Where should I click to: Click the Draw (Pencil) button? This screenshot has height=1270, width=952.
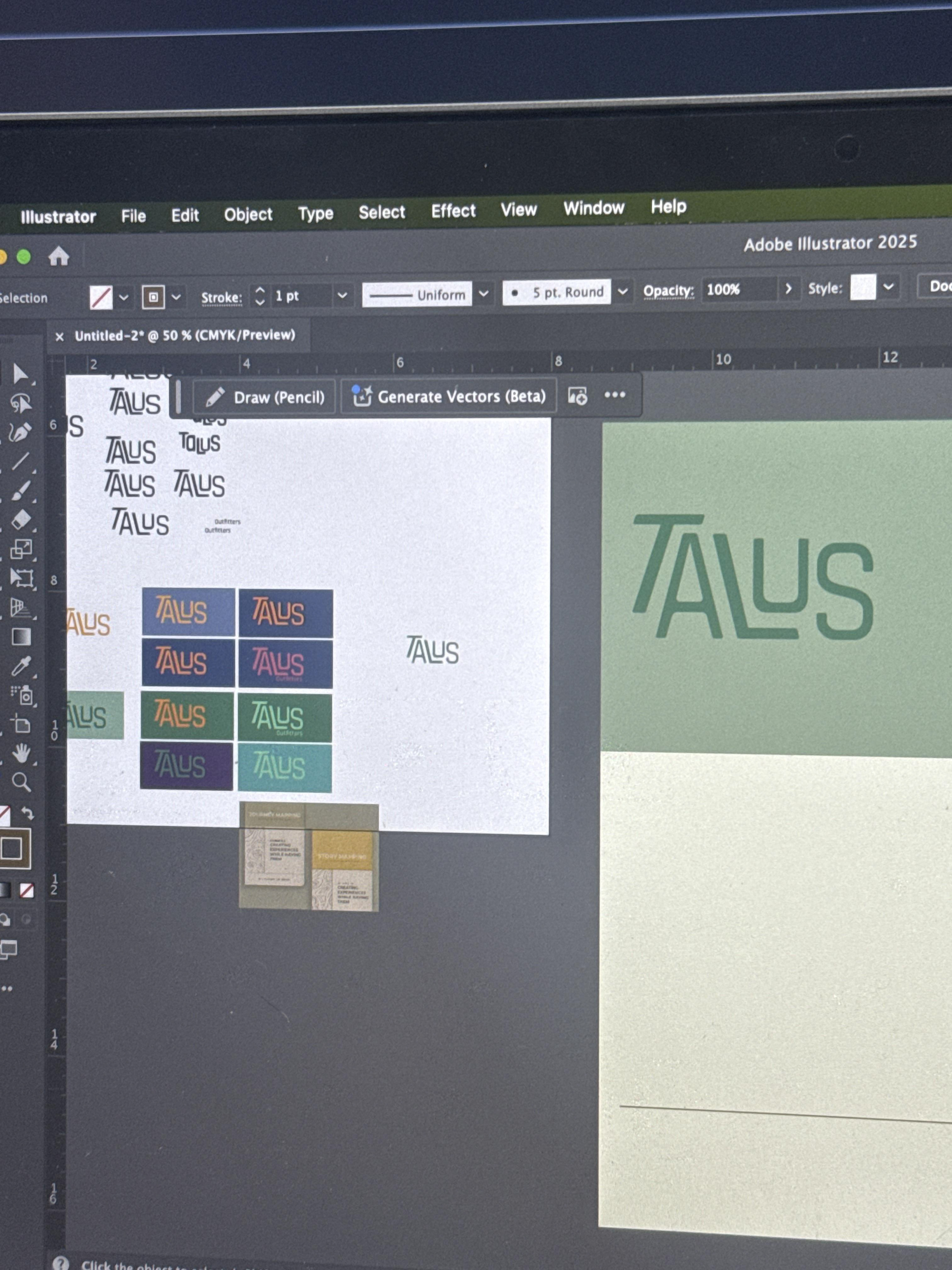click(264, 397)
